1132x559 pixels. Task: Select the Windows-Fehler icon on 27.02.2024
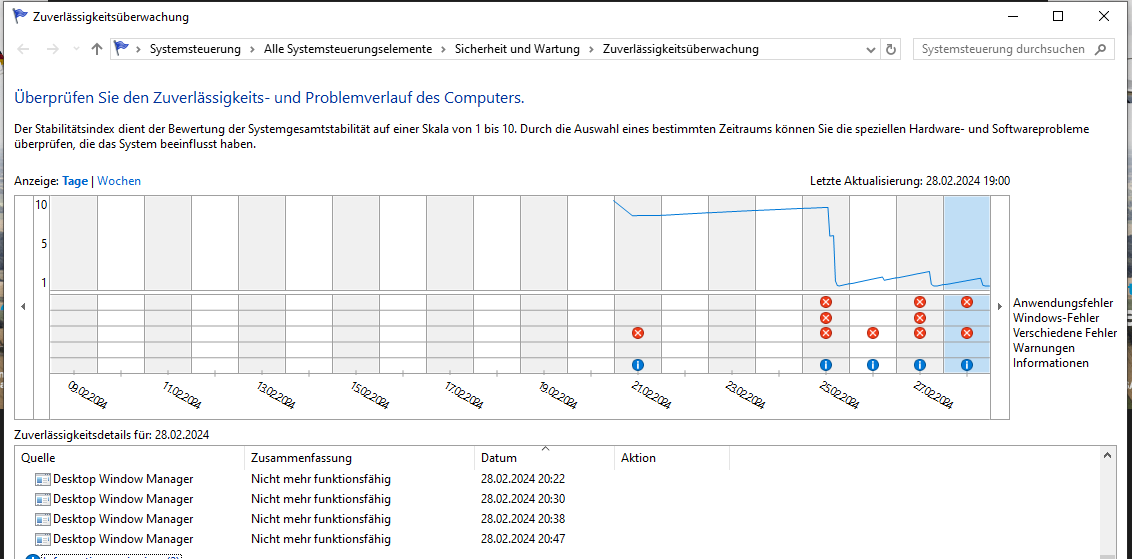point(920,318)
